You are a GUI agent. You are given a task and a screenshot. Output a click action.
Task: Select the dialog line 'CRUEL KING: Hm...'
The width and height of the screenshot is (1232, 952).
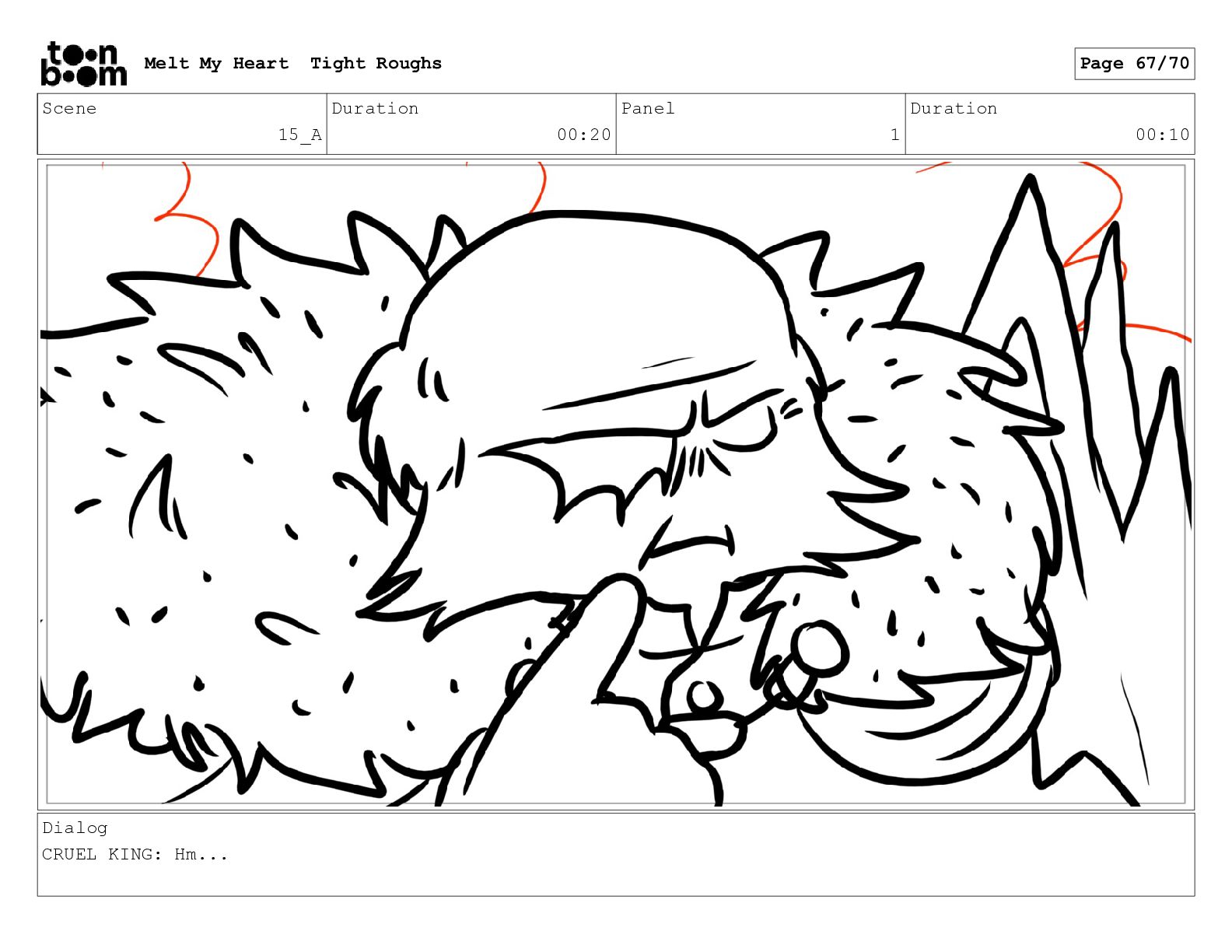pos(135,854)
